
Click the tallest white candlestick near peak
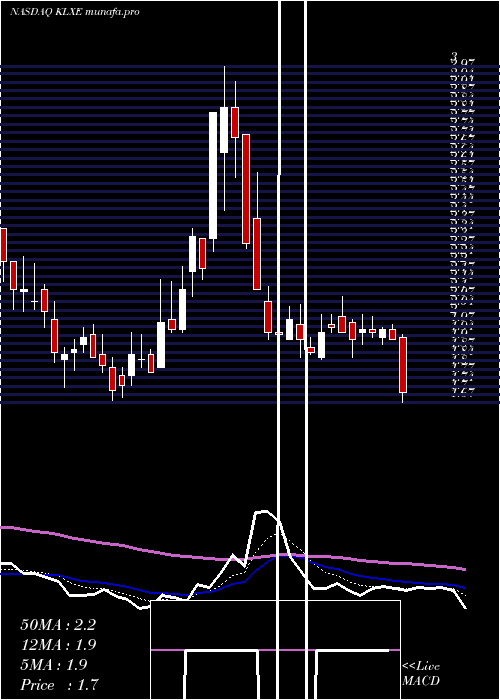coord(213,175)
